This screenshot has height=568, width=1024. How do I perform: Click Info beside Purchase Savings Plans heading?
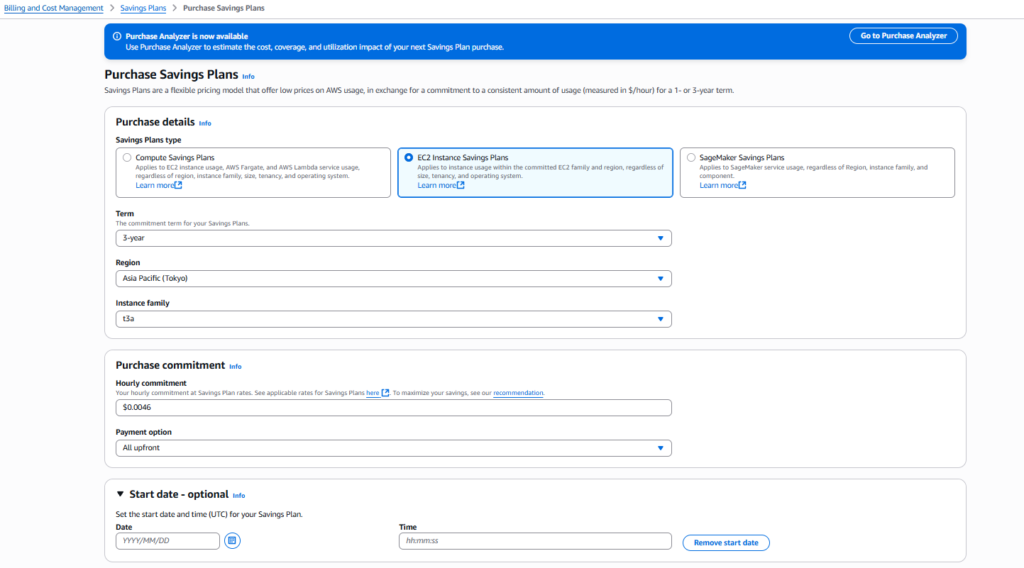[248, 76]
